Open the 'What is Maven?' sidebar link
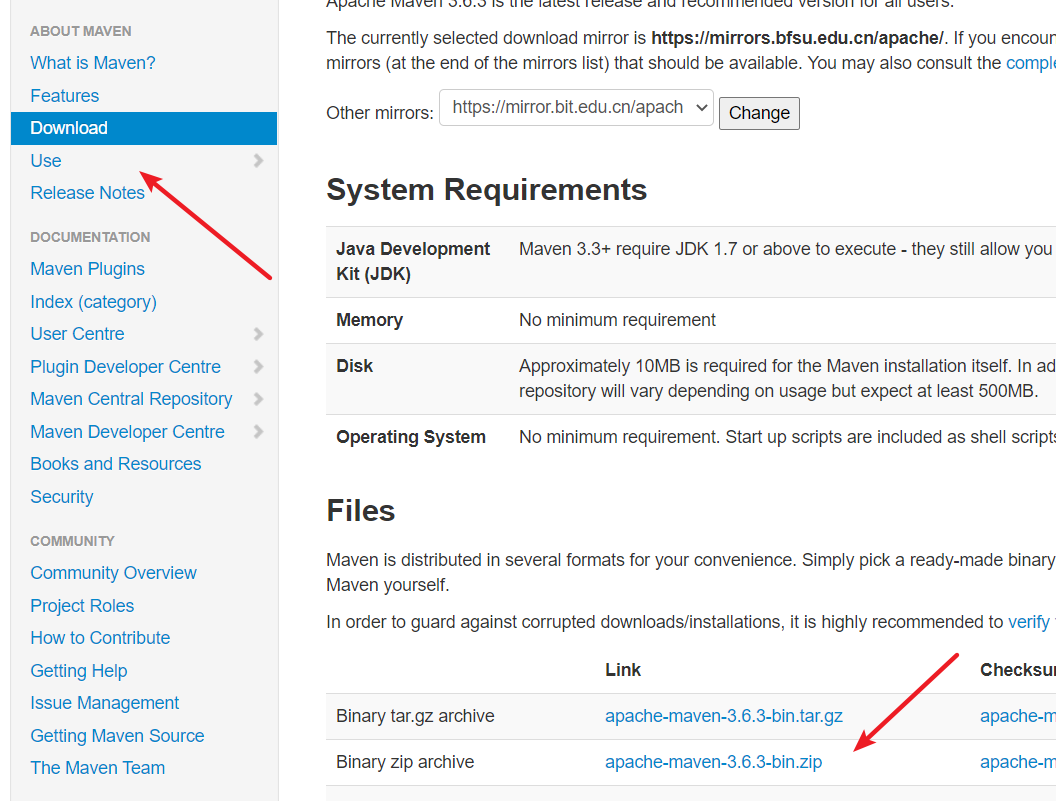 point(92,63)
